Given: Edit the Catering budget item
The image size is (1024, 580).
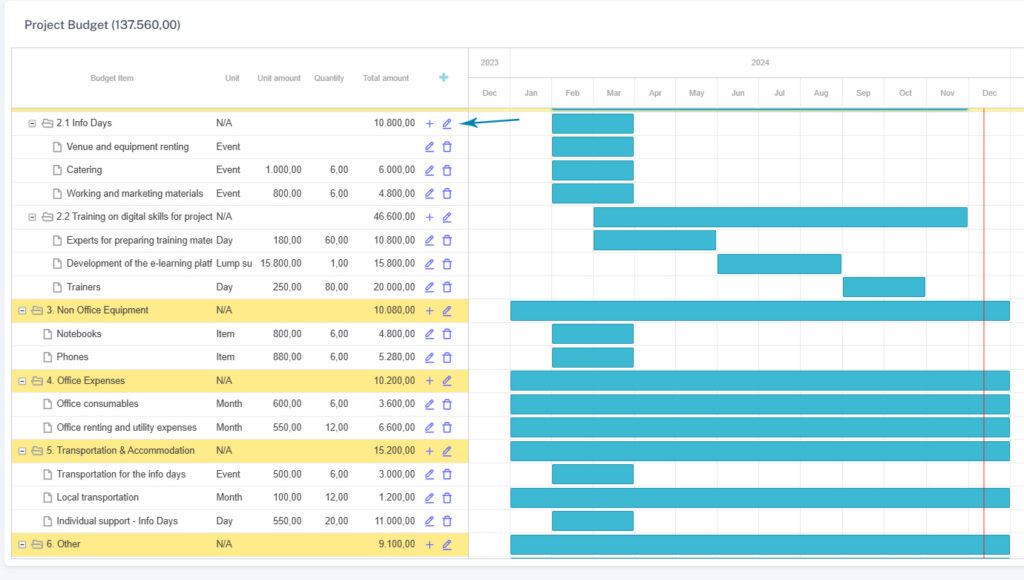Looking at the screenshot, I should (429, 170).
